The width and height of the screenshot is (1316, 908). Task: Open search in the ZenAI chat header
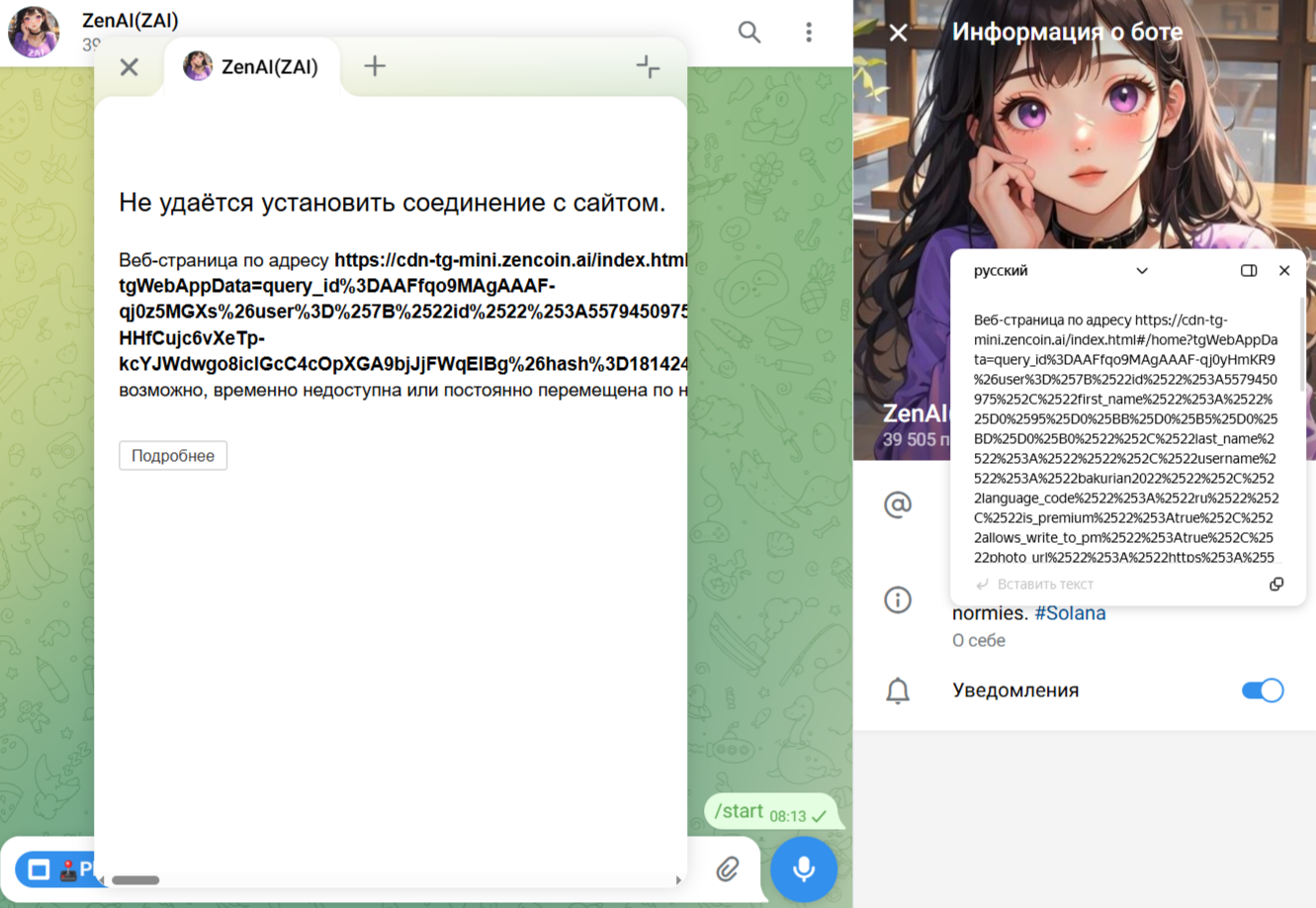click(749, 33)
